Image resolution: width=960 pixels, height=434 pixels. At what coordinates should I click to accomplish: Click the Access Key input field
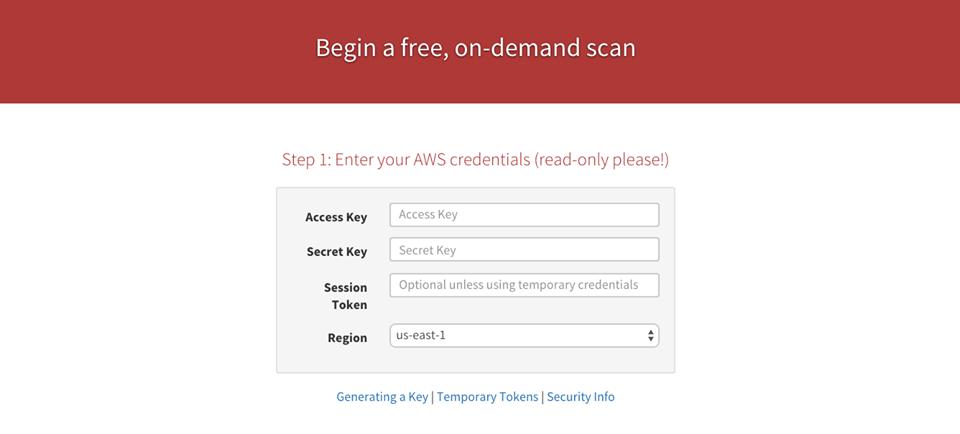[x=524, y=215]
